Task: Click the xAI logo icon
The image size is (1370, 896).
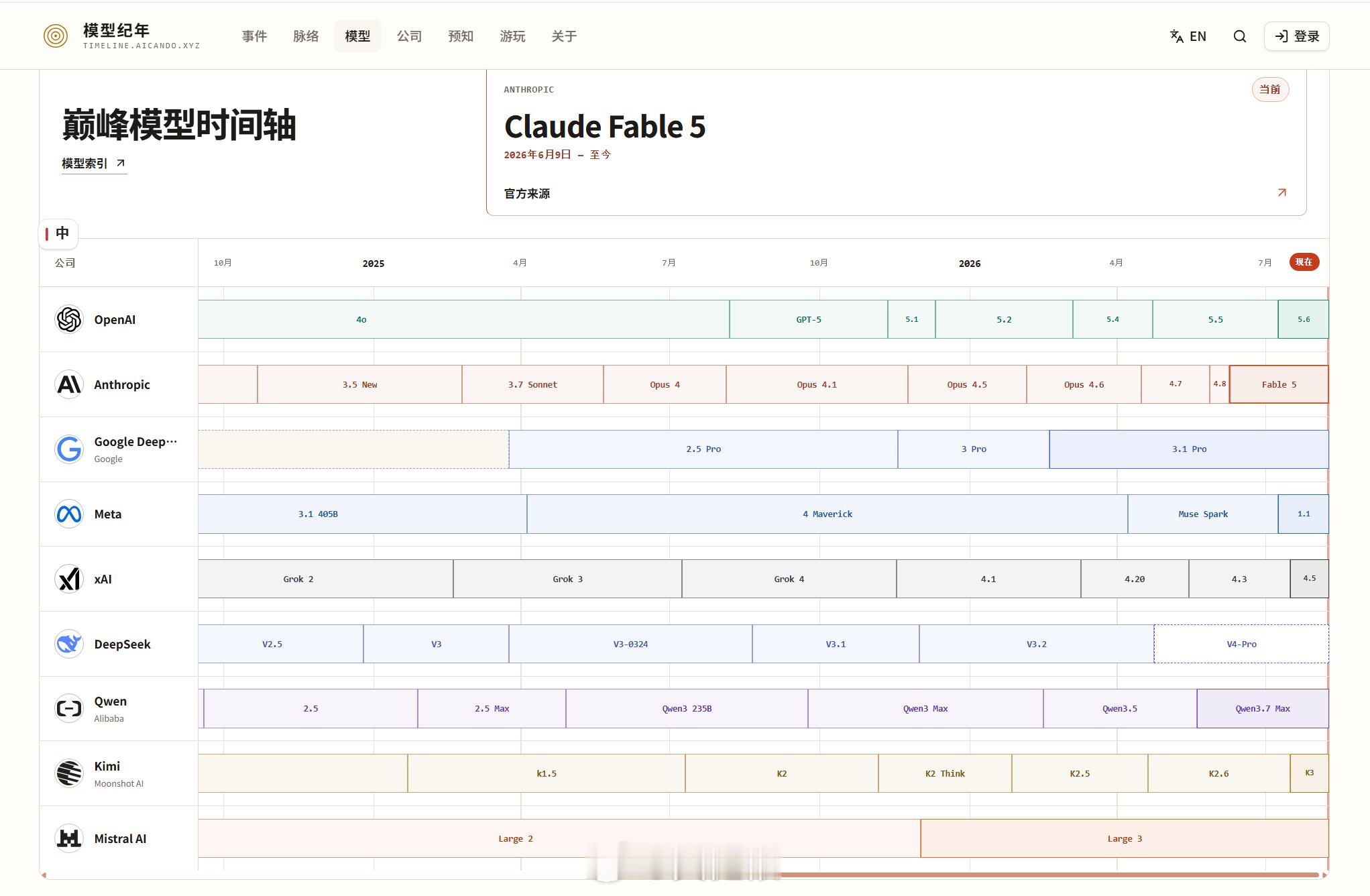Action: (69, 579)
